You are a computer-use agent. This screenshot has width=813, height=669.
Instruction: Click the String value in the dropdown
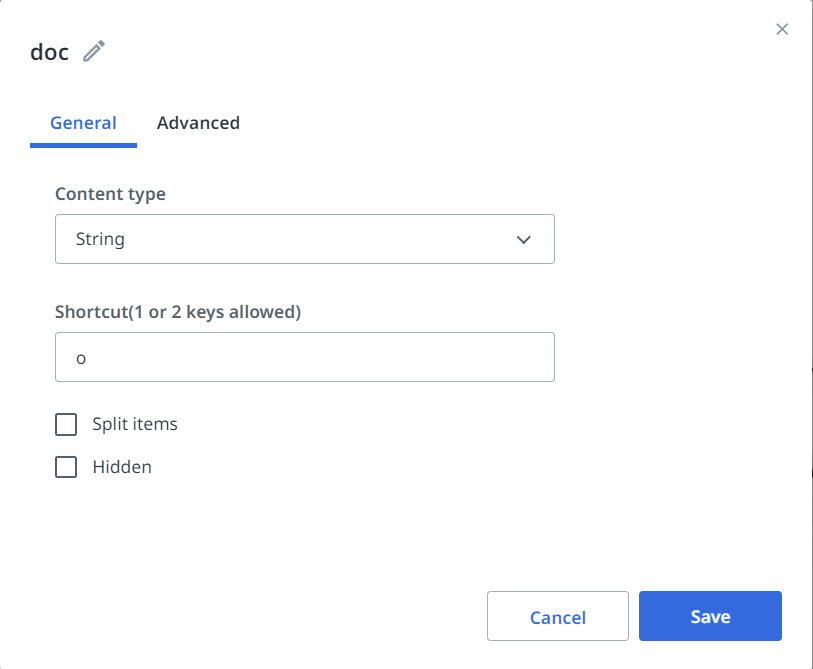[x=100, y=240]
